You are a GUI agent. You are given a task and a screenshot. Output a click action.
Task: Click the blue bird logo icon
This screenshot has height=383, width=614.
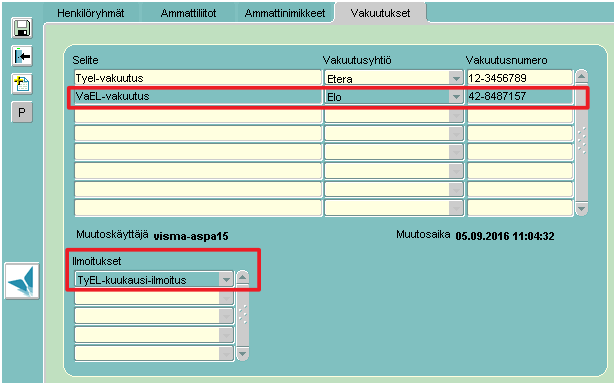point(22,281)
